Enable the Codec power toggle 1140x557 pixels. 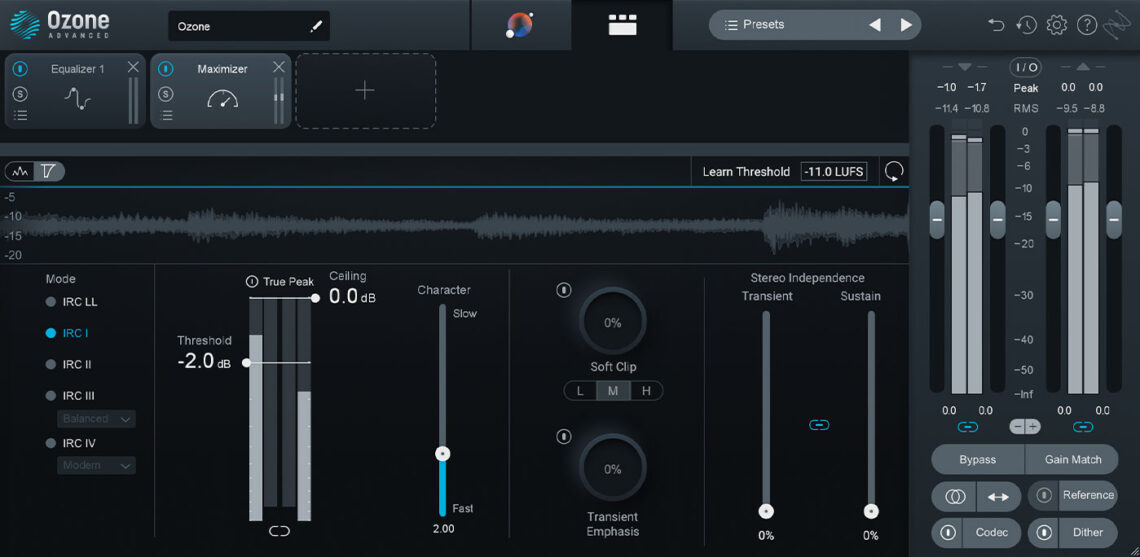(948, 532)
